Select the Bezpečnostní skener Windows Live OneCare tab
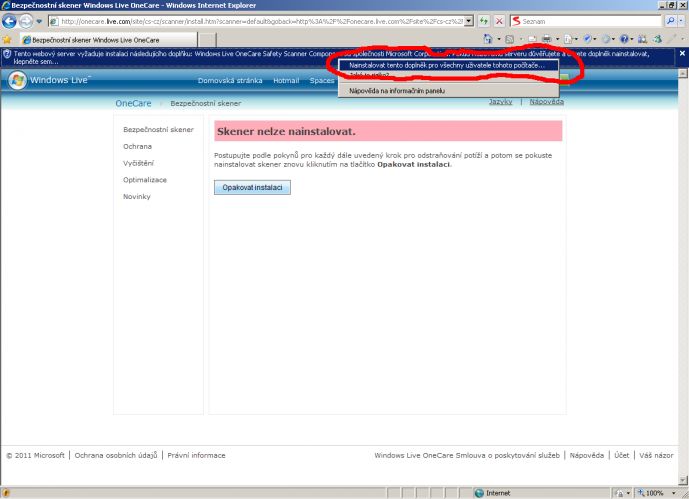Screen dimensions: 689x499 point(109,40)
